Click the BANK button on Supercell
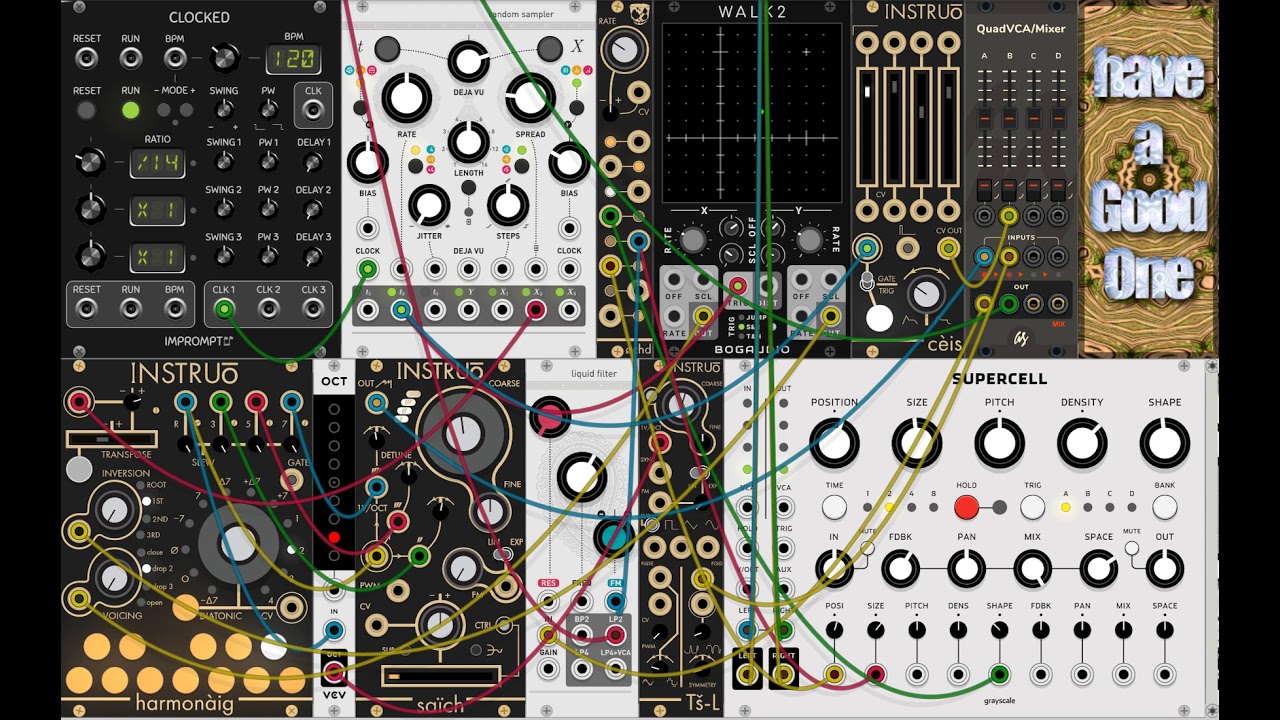The width and height of the screenshot is (1280, 720). [1164, 507]
